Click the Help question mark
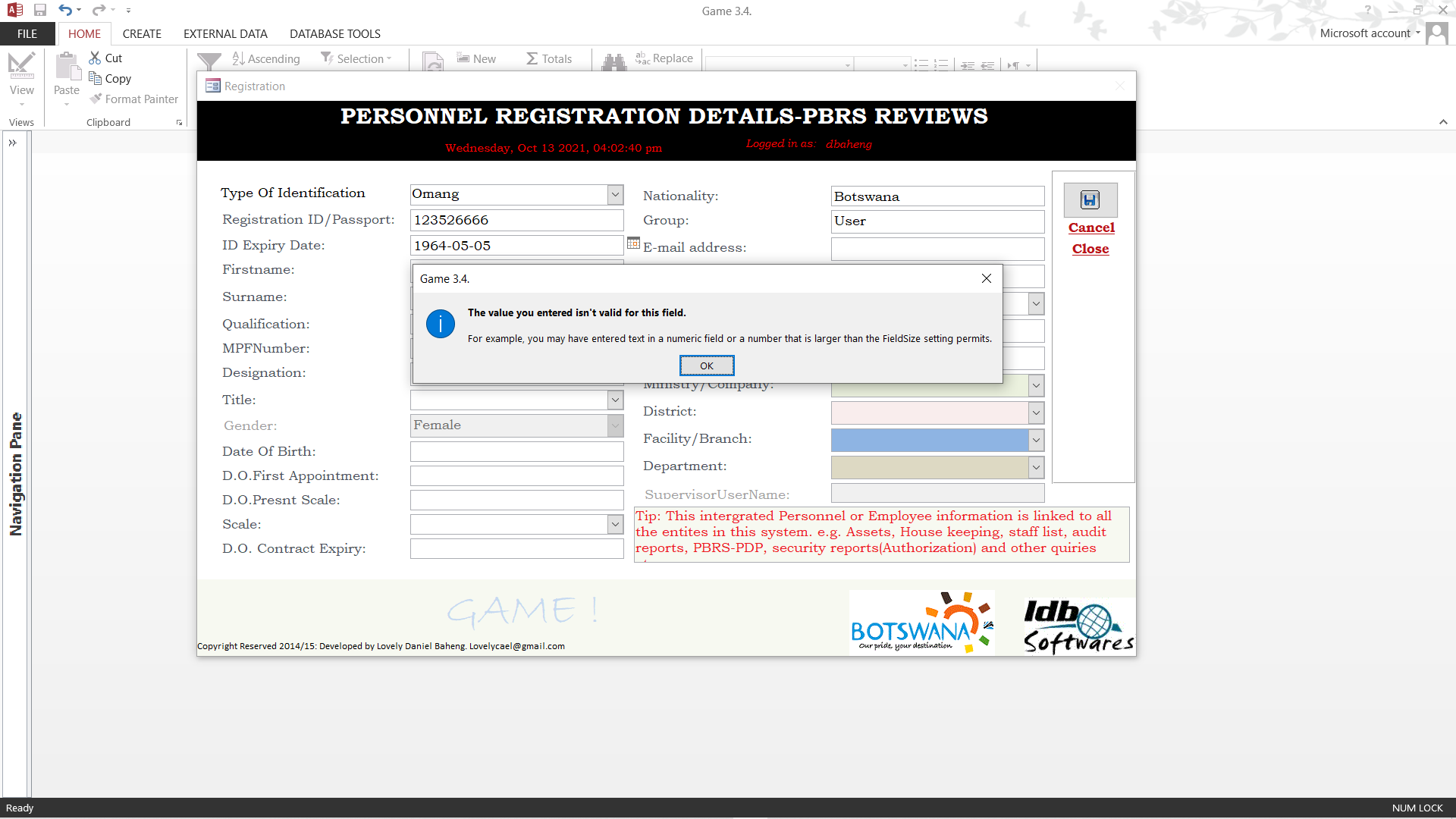 tap(1368, 11)
